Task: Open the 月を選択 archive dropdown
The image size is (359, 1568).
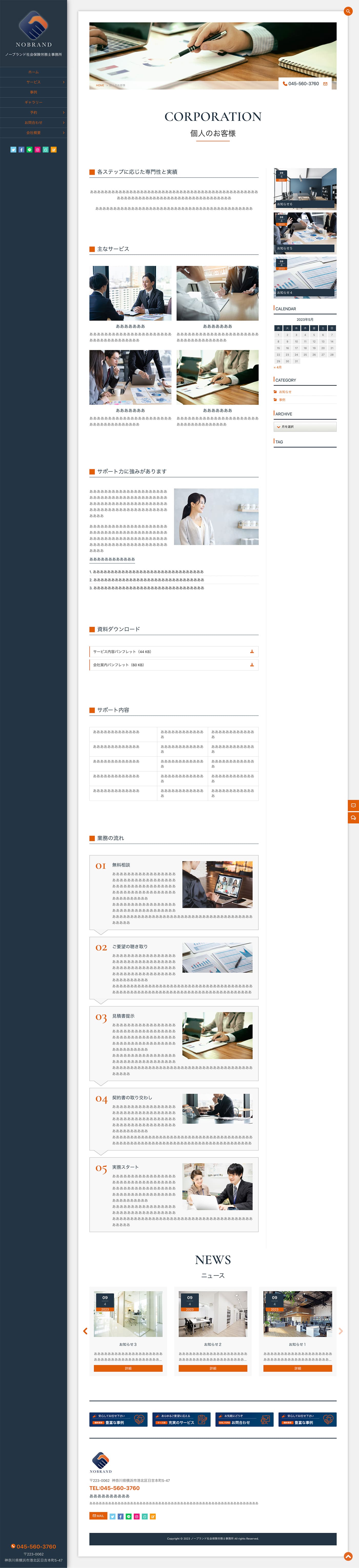Action: tap(305, 427)
